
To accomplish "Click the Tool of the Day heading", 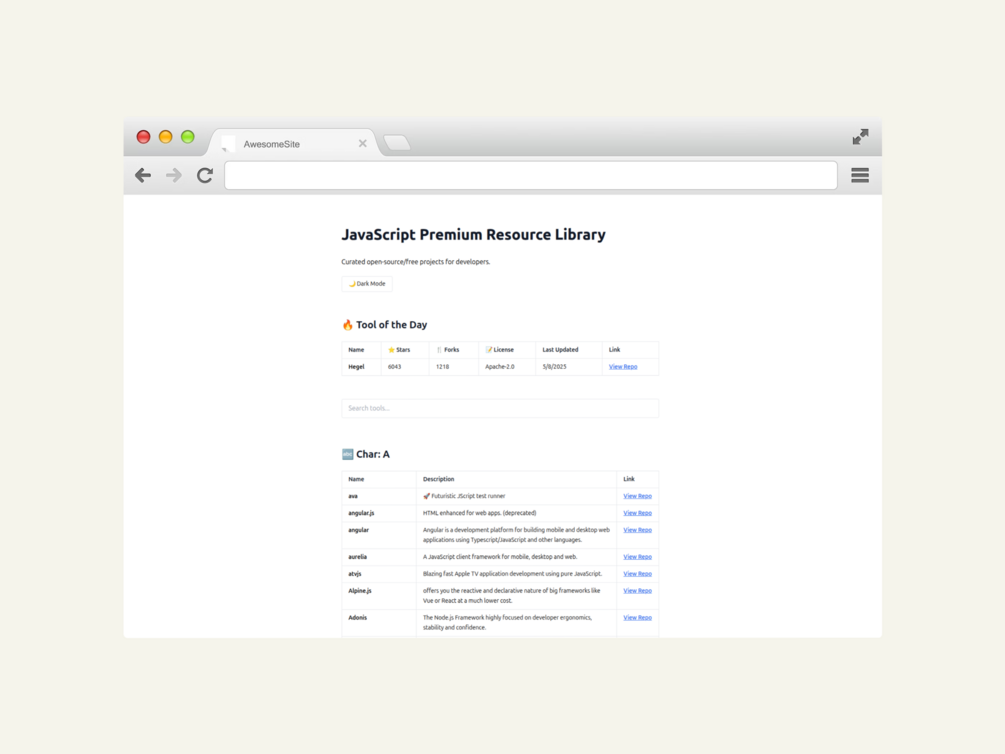I will (x=385, y=325).
